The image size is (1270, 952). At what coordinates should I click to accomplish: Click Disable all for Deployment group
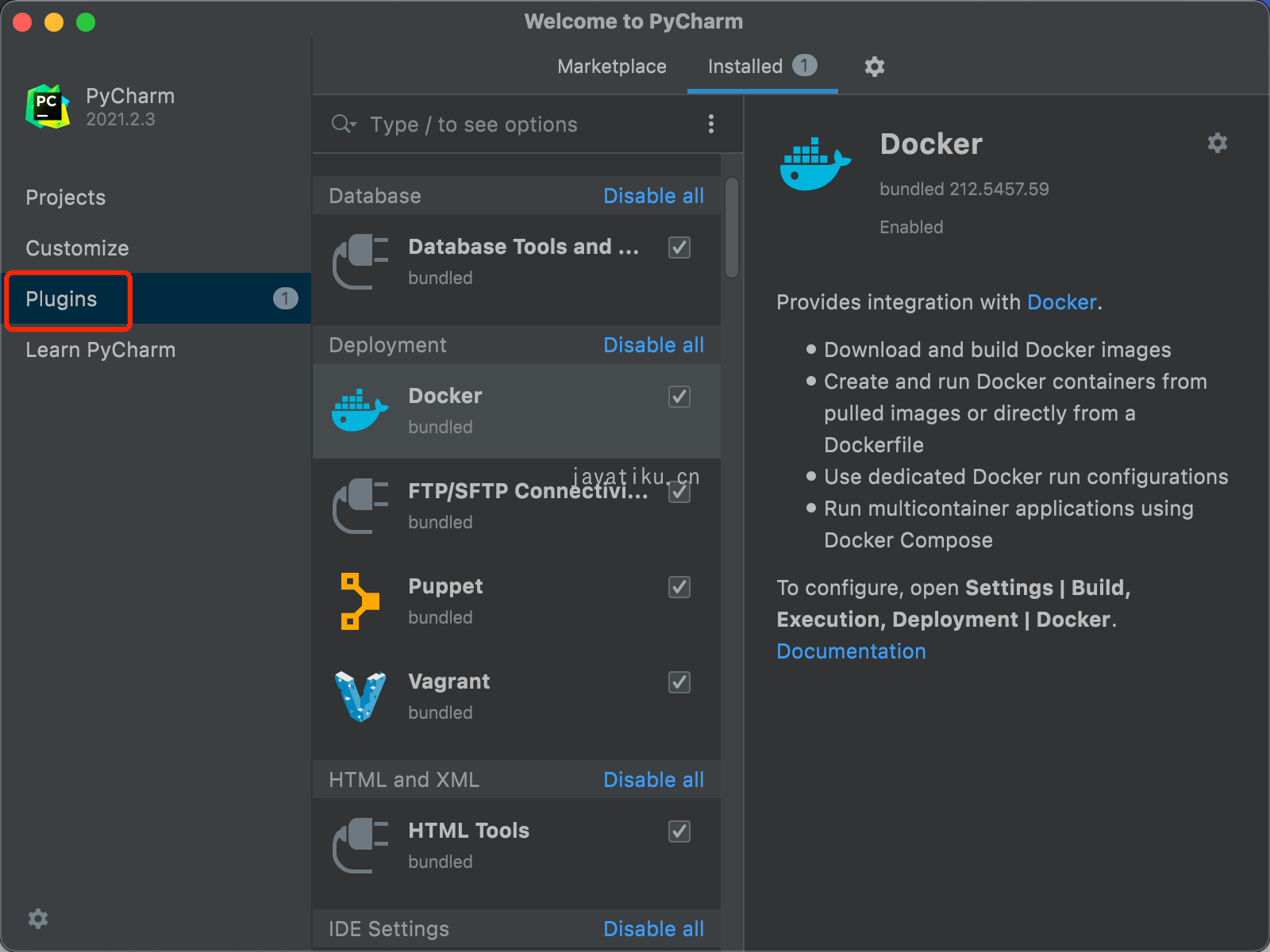coord(653,345)
